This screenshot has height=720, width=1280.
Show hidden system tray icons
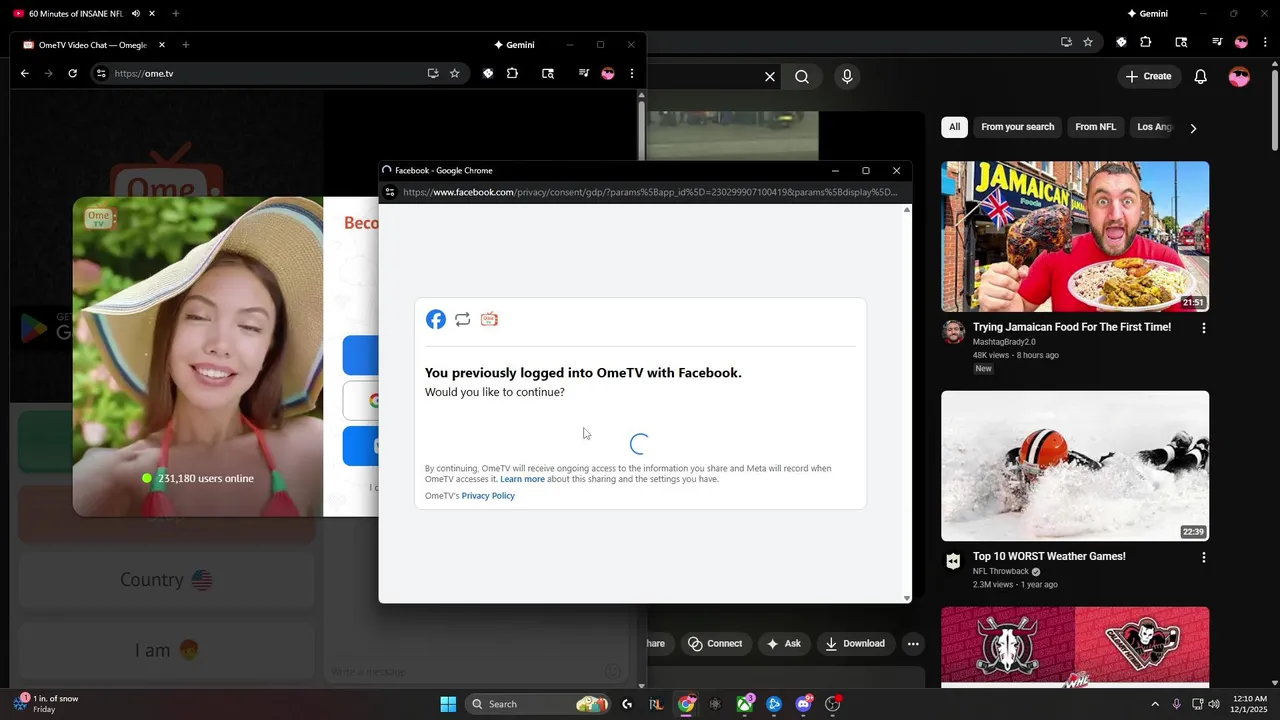click(x=1155, y=704)
